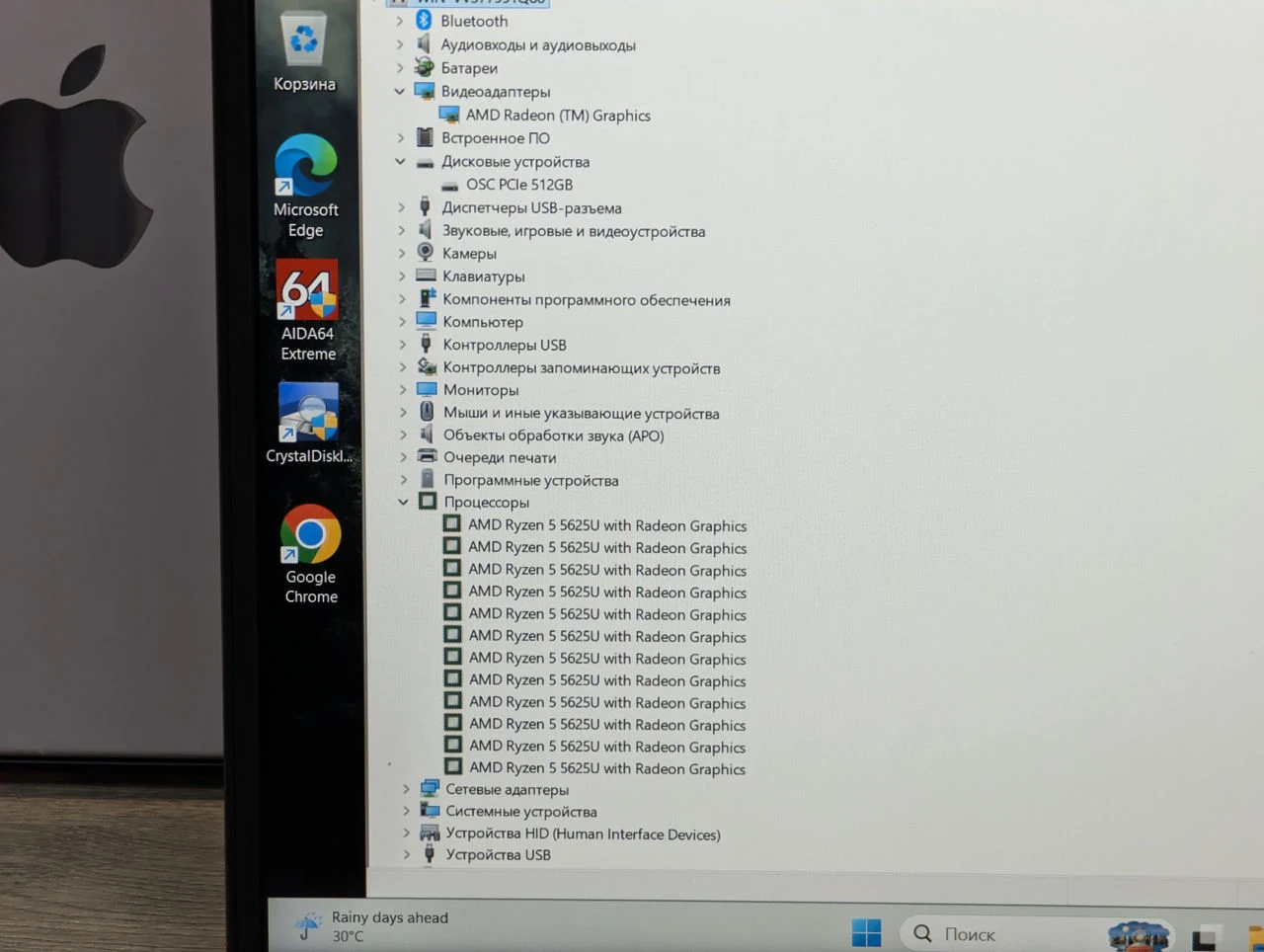Select Встроенное ПО in the tree
The image size is (1264, 952).
click(496, 138)
